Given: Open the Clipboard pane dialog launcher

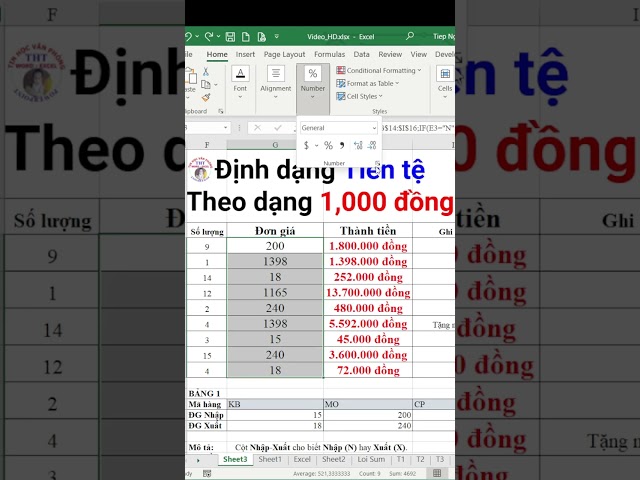Looking at the screenshot, I should click(x=221, y=111).
